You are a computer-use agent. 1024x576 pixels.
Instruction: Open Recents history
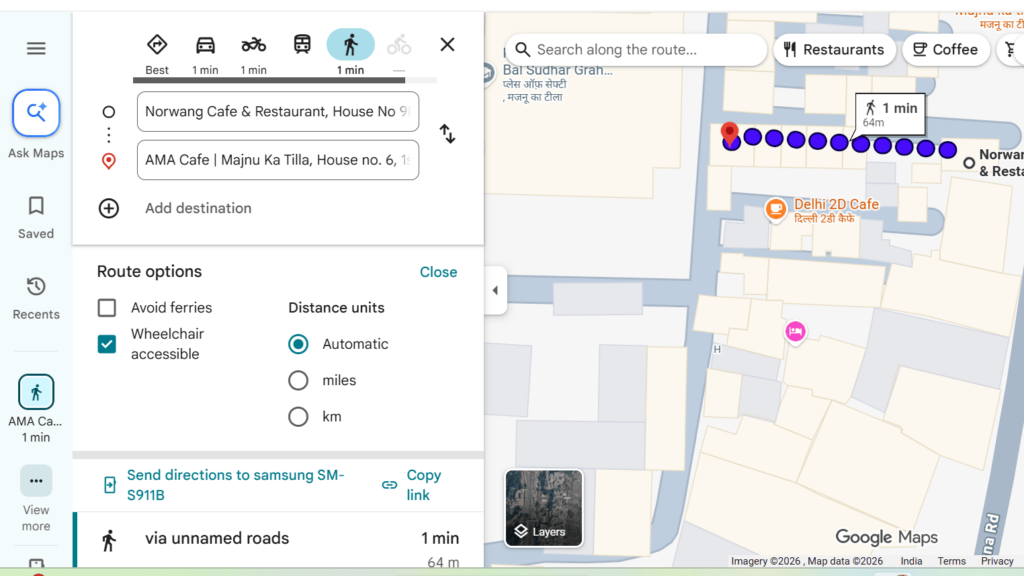coord(36,298)
